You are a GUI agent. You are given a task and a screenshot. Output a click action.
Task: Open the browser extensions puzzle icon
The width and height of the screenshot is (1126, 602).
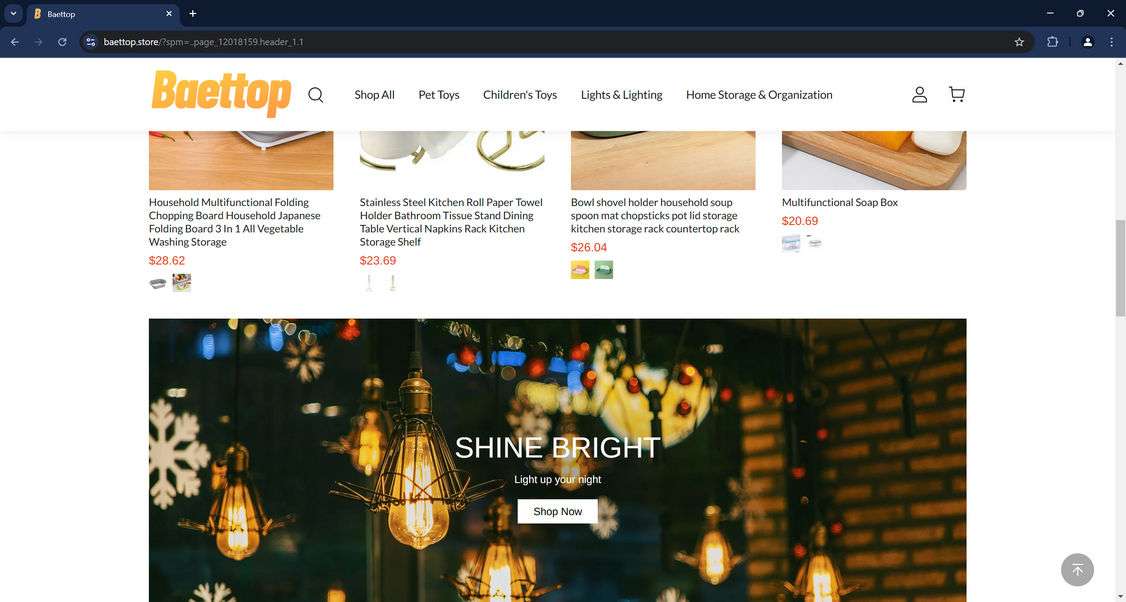[1052, 42]
